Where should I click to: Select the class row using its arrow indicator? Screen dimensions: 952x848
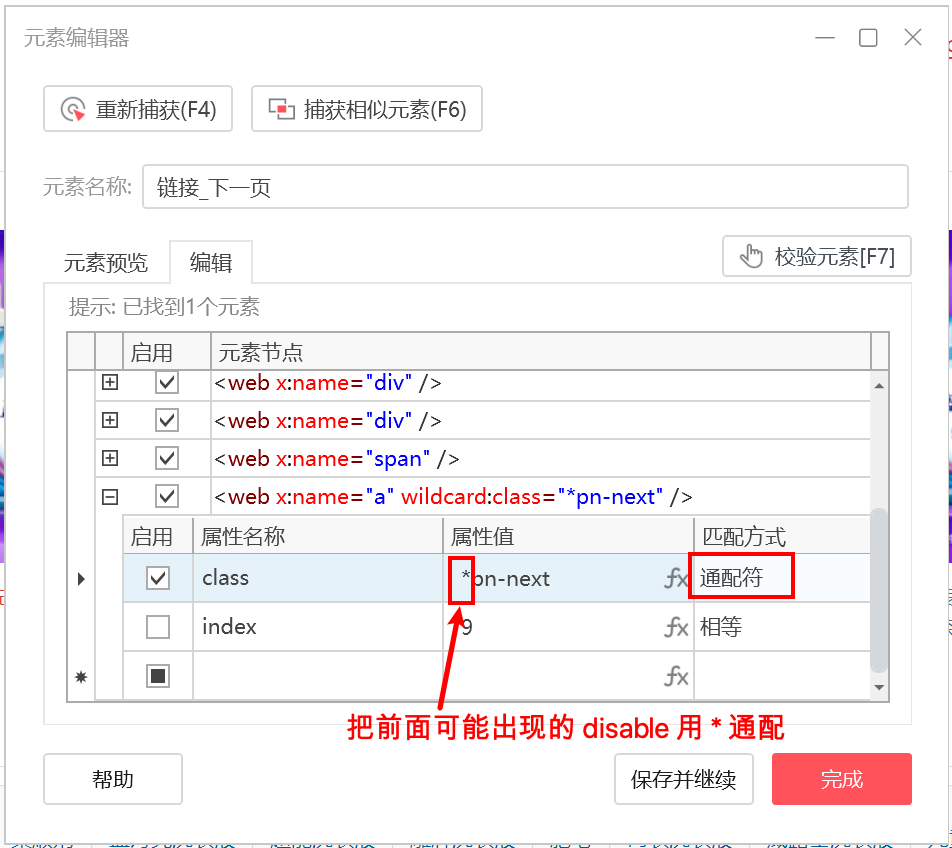pos(81,578)
